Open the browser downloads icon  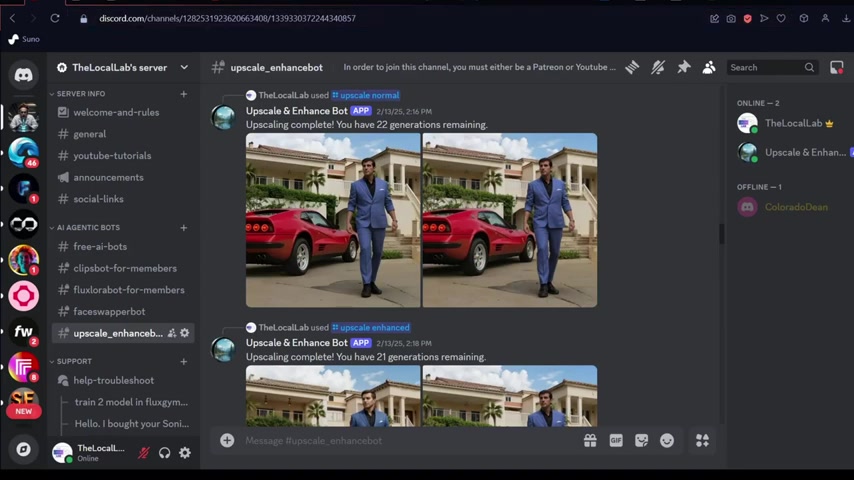pyautogui.click(x=846, y=19)
